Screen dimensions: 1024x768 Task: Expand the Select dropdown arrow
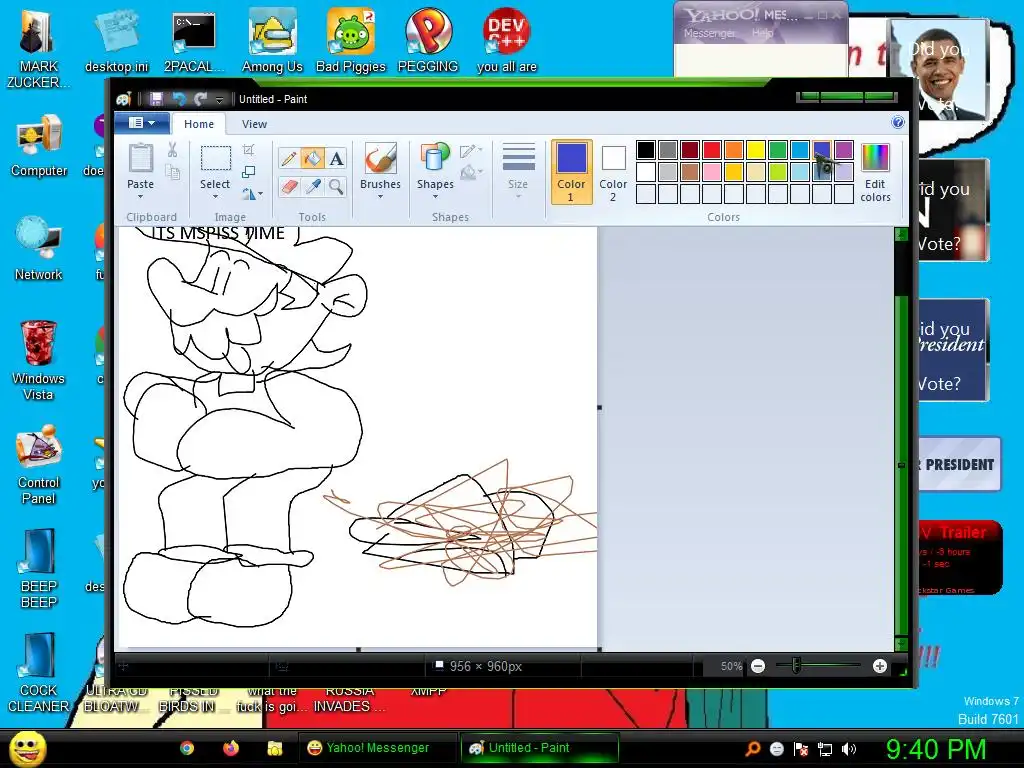pyautogui.click(x=215, y=197)
